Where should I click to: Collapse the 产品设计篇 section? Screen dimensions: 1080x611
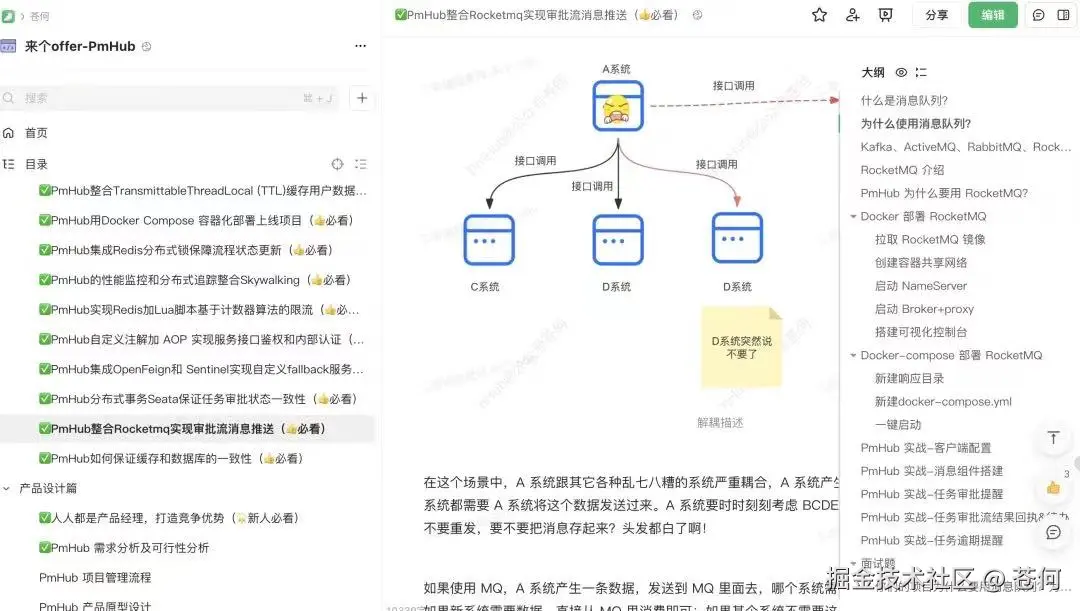(6, 488)
